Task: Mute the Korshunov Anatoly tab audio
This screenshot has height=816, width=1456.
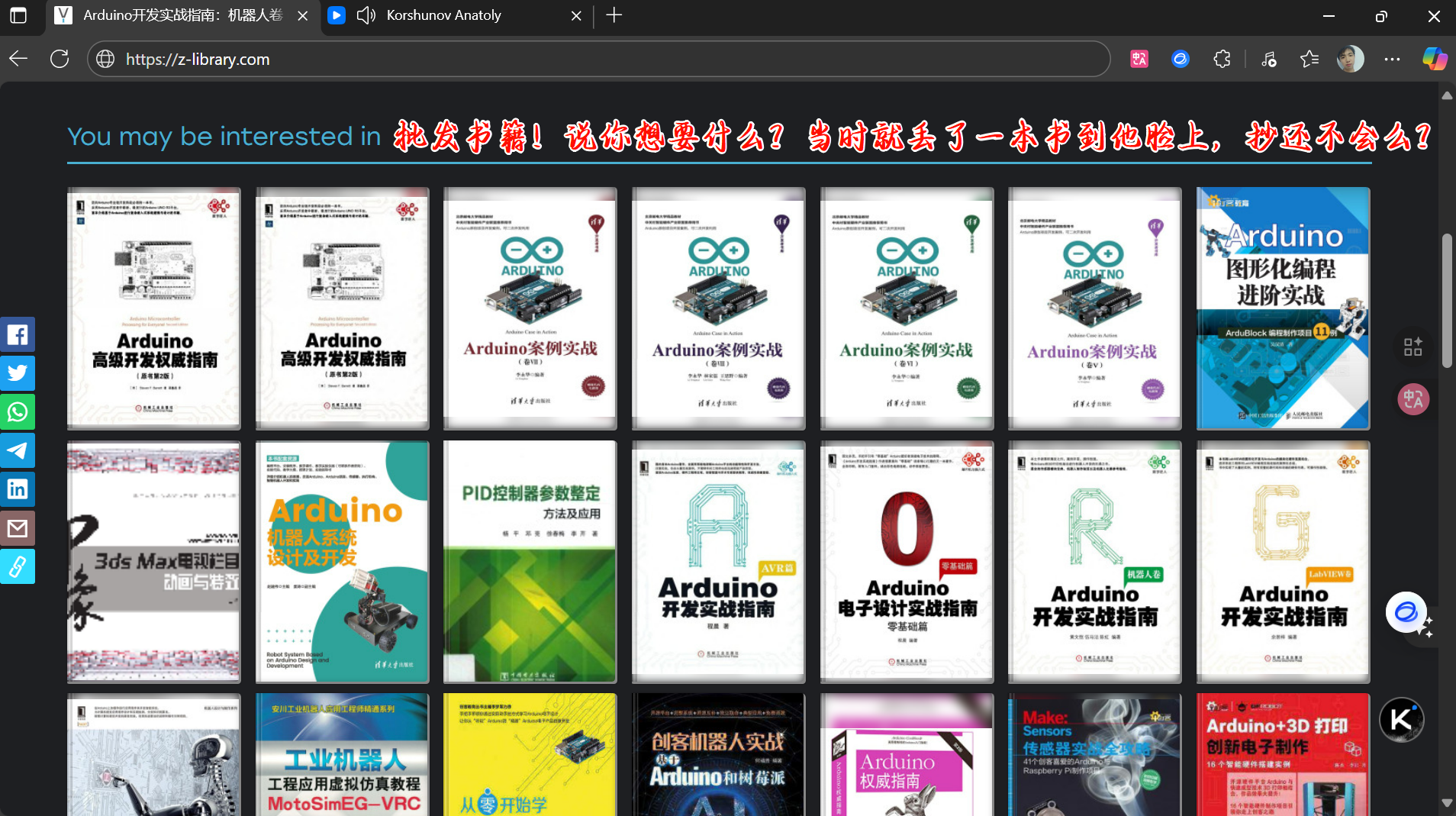Action: (366, 15)
